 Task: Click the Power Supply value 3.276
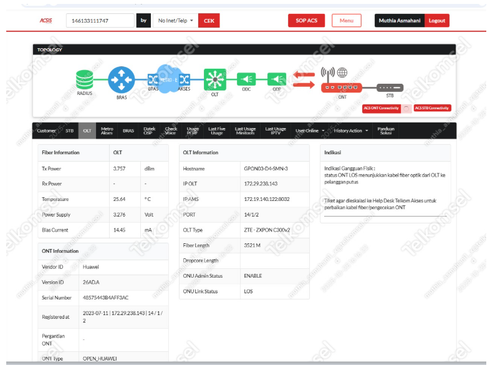(x=119, y=215)
